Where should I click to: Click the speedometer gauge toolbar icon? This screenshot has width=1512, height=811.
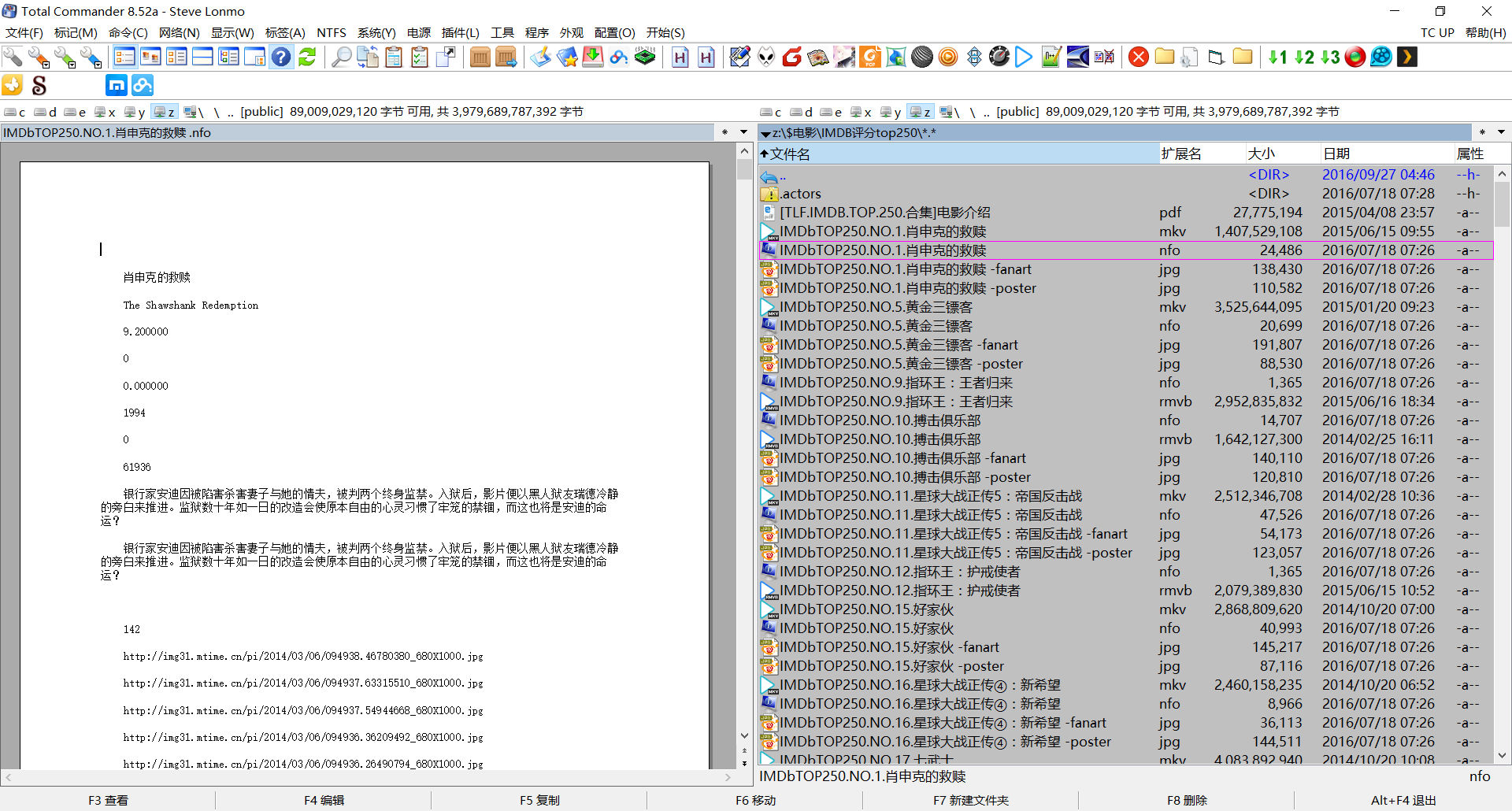tap(999, 57)
